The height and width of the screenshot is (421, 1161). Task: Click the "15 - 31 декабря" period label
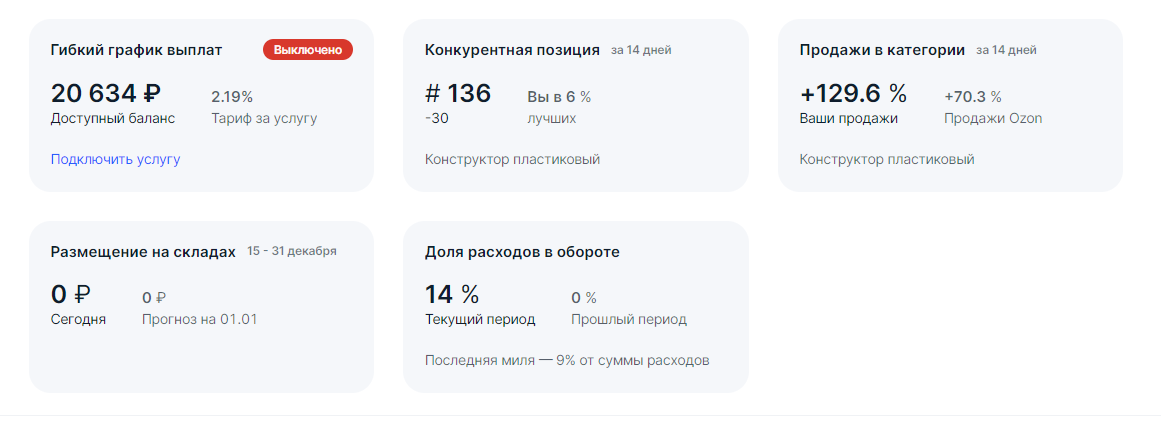(292, 251)
